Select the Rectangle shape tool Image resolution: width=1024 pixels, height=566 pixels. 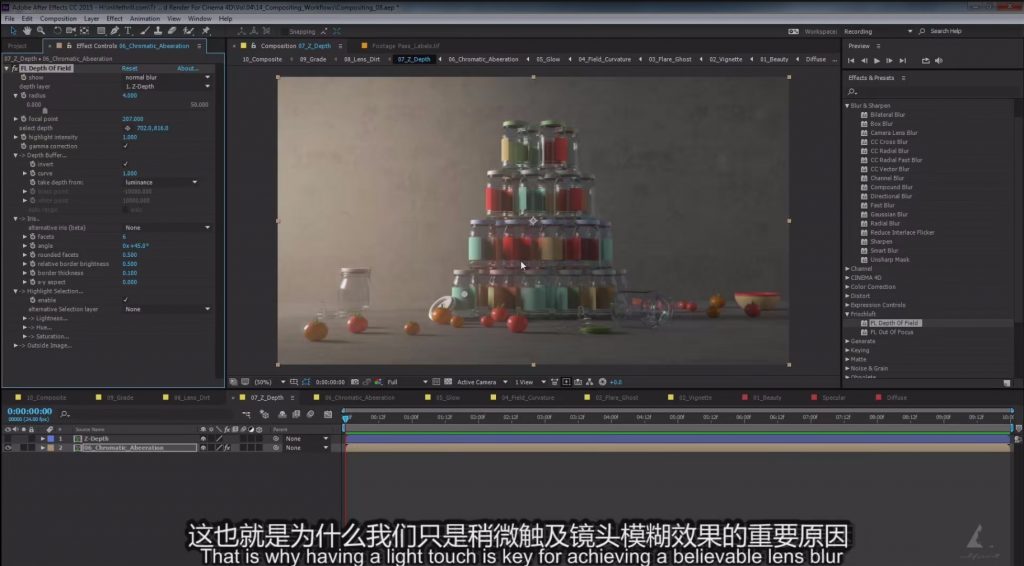click(x=101, y=31)
